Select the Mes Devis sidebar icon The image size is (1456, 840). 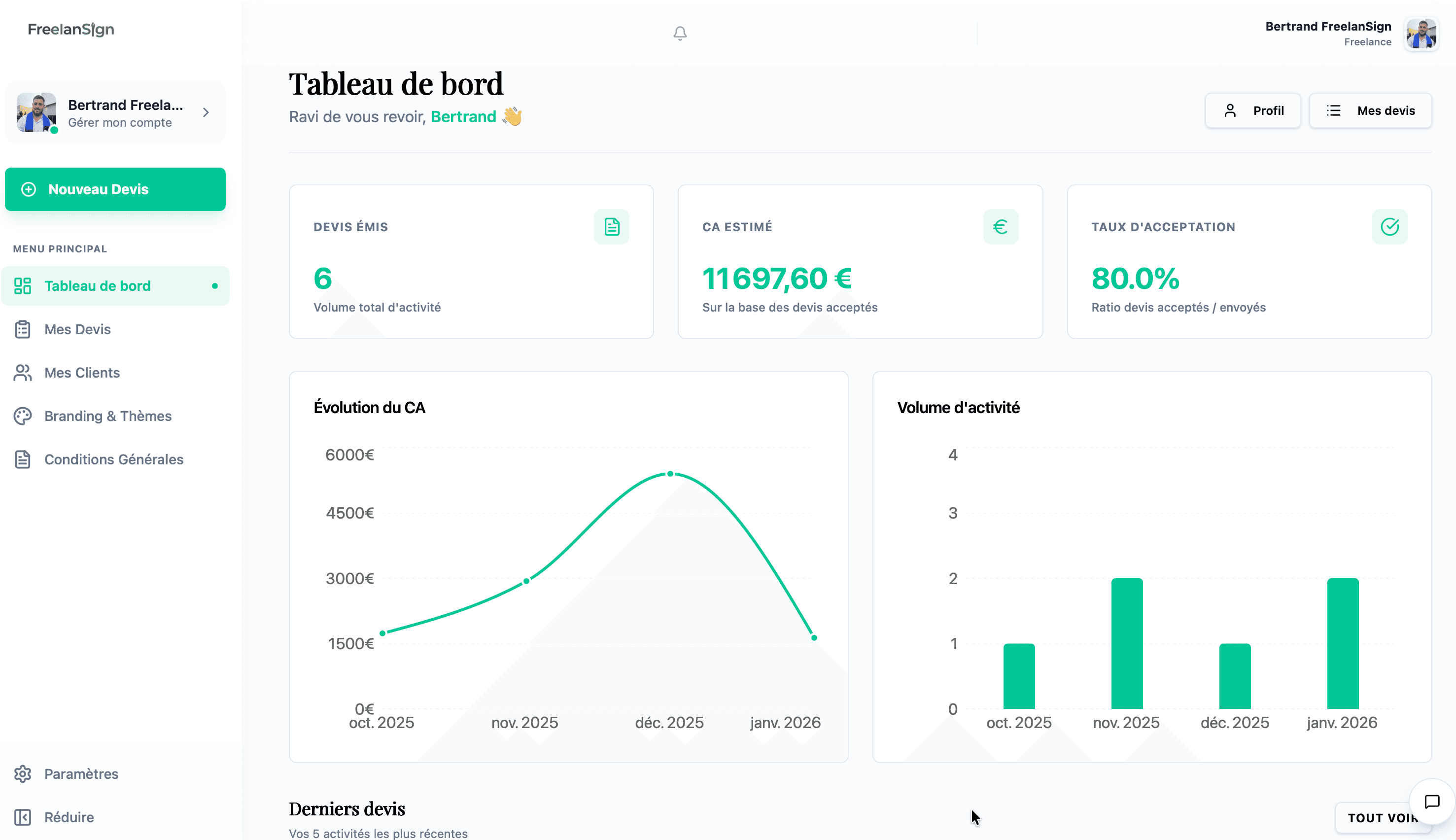[23, 329]
